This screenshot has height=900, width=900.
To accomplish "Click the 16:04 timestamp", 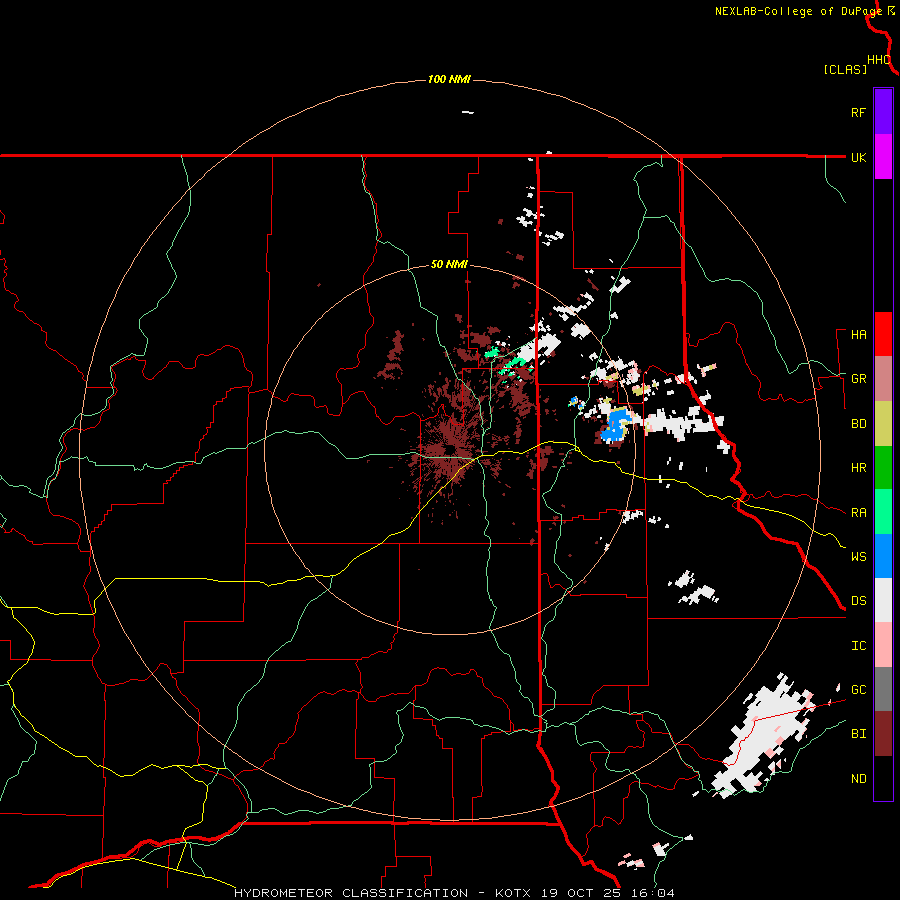I will pyautogui.click(x=654, y=893).
